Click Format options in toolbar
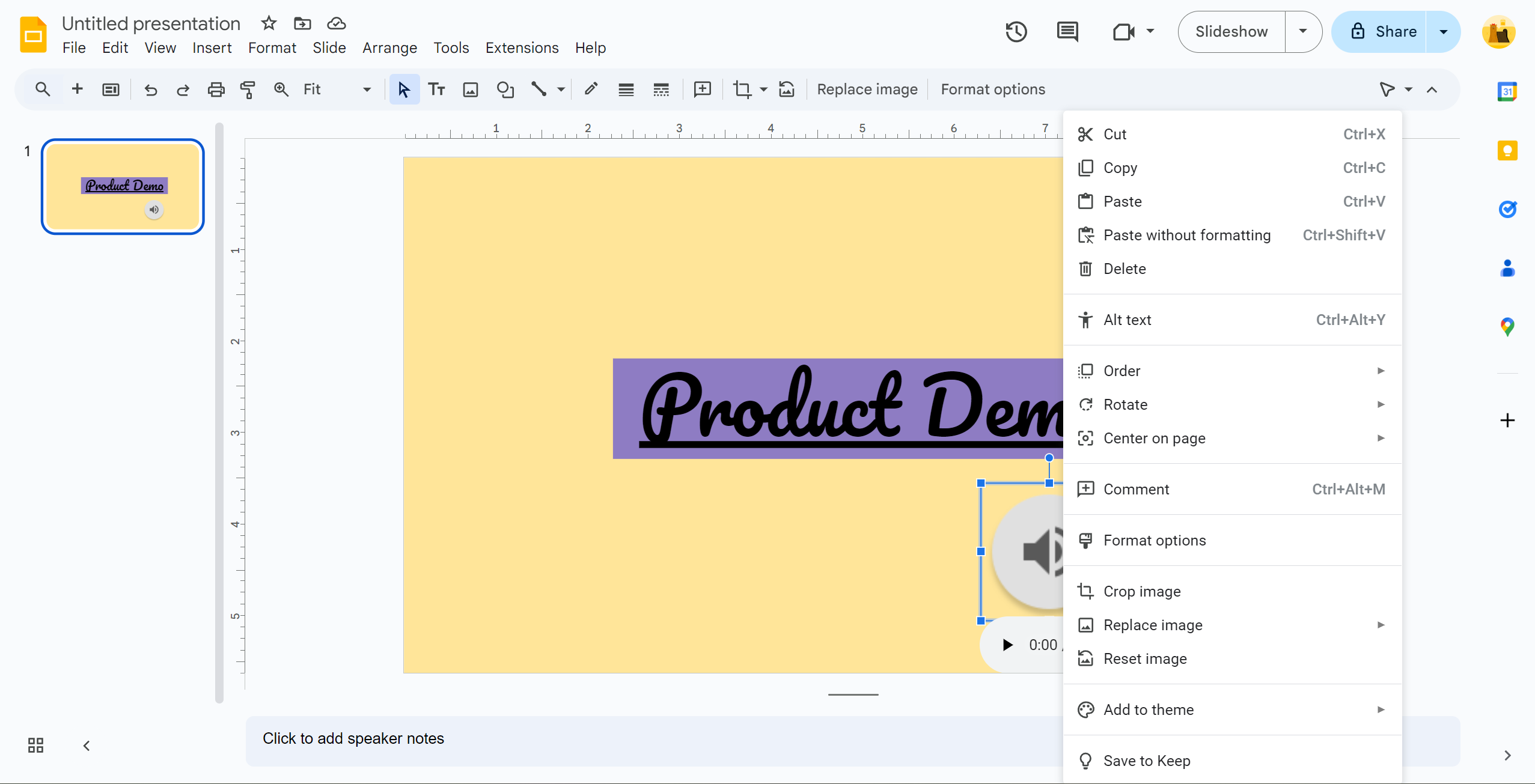Image resolution: width=1535 pixels, height=784 pixels. point(993,90)
